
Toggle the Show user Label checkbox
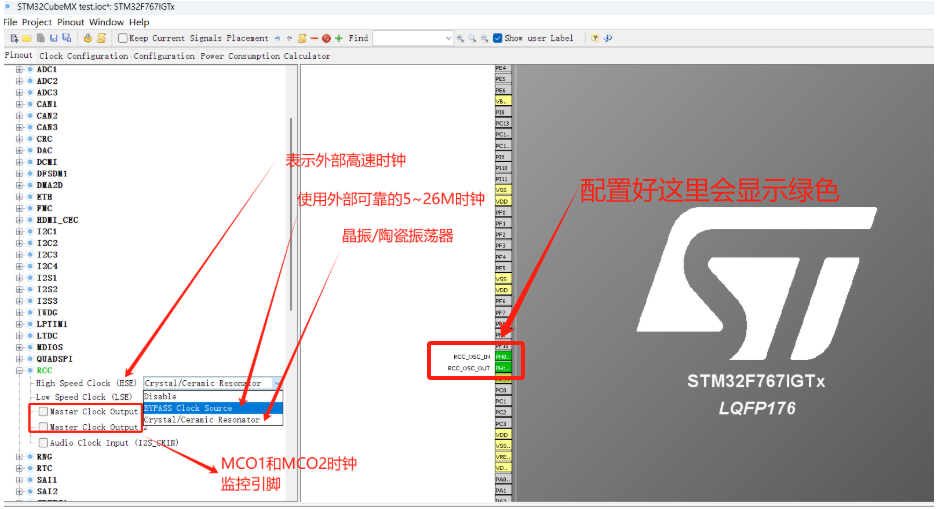point(497,38)
